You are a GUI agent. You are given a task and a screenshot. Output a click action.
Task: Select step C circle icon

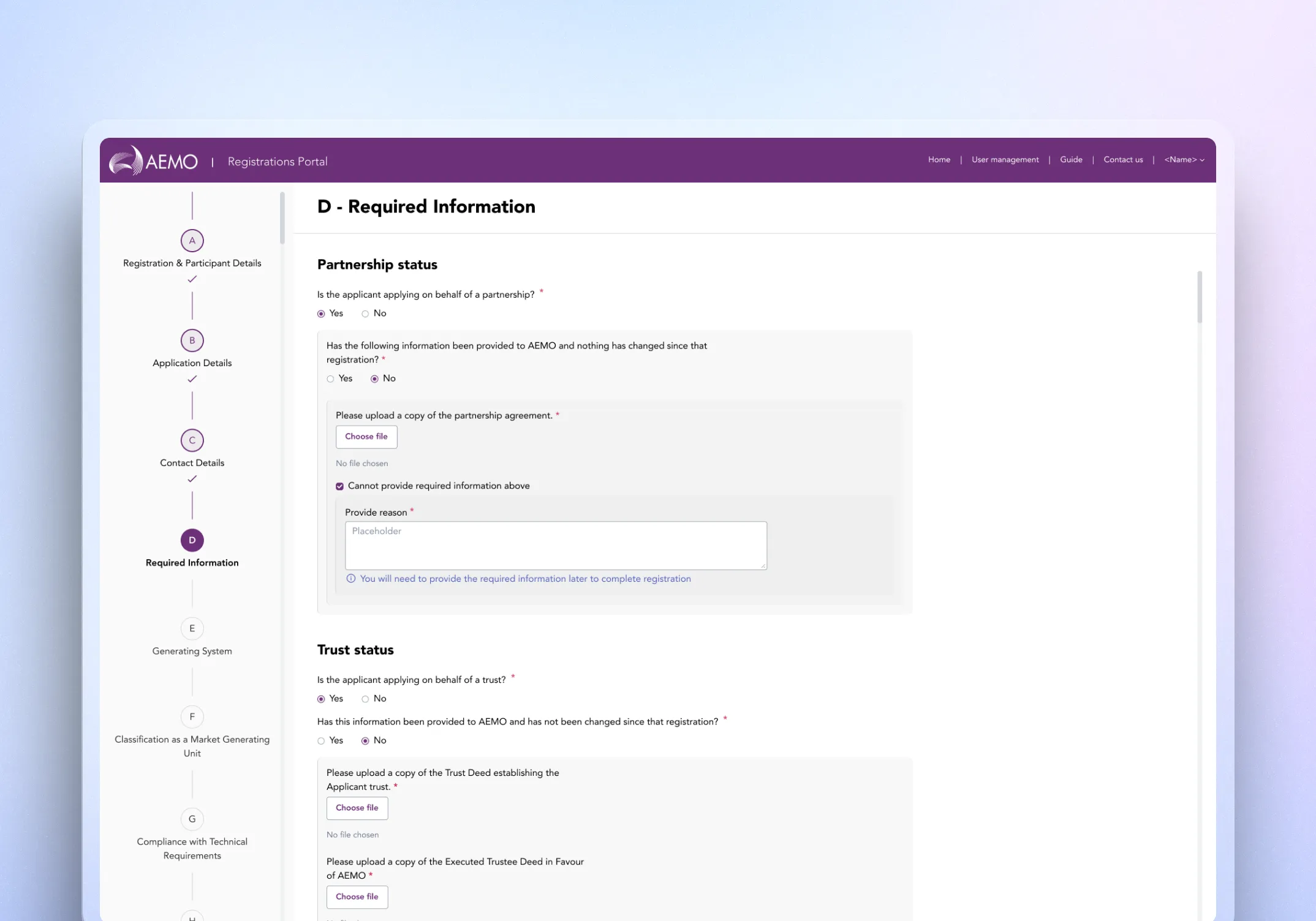192,440
